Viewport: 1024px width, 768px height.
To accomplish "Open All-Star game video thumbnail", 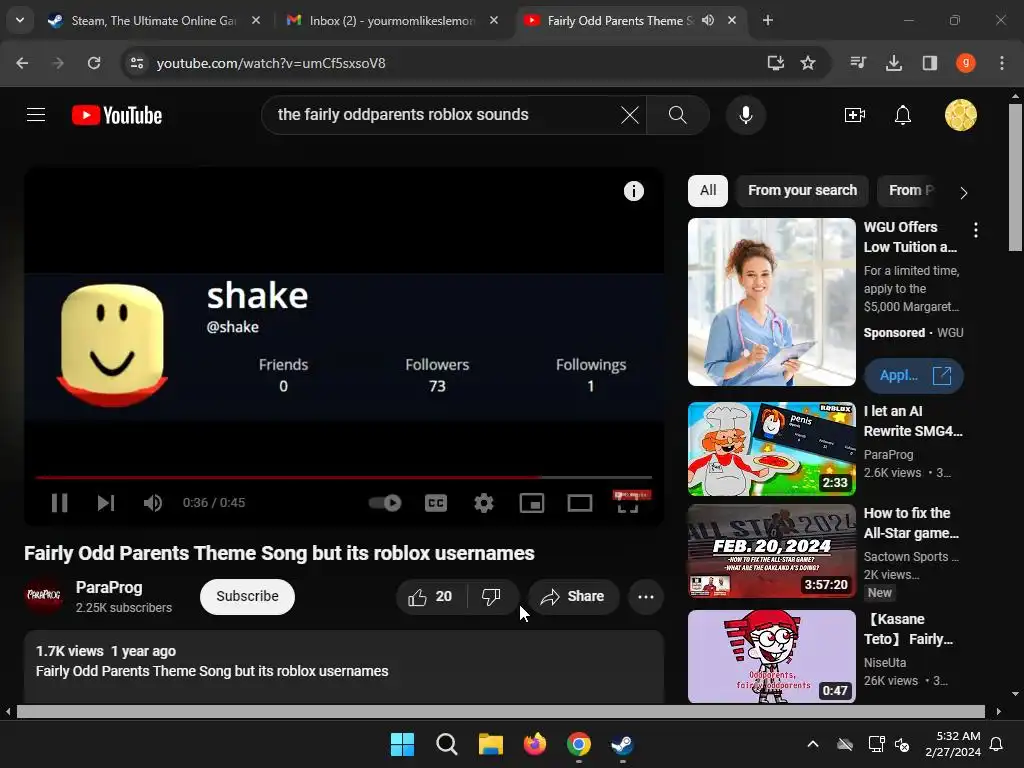I will click(772, 551).
